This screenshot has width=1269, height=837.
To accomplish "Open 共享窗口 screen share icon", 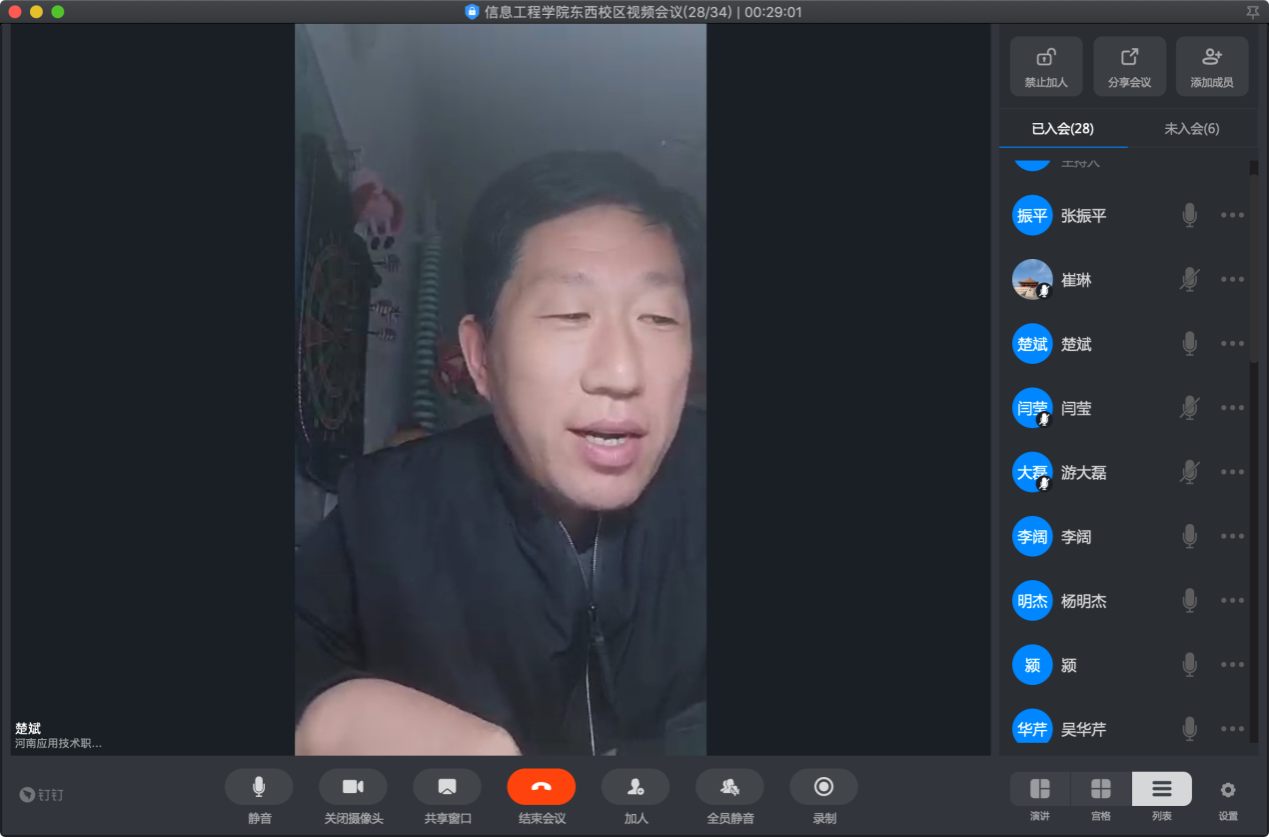I will [x=447, y=787].
